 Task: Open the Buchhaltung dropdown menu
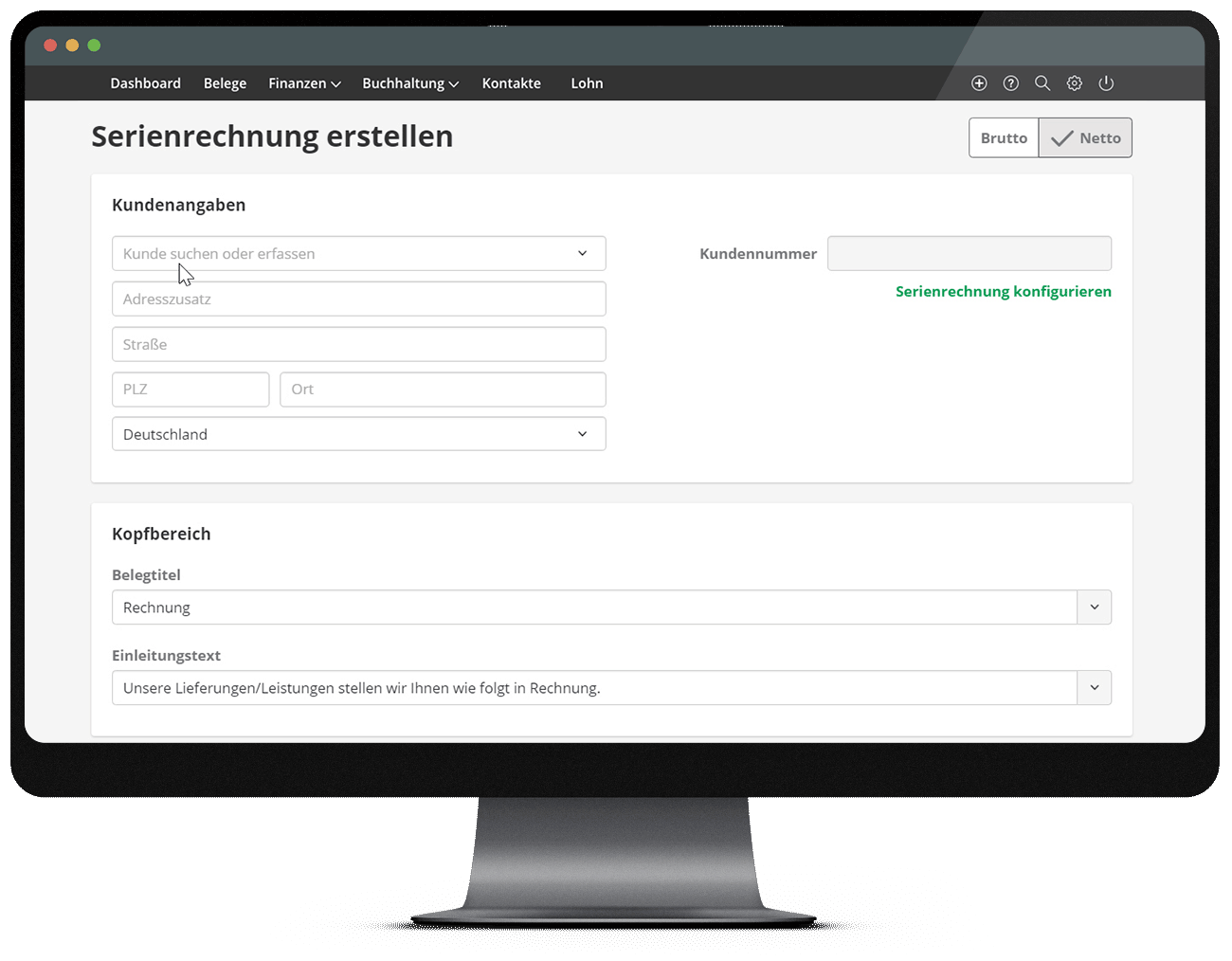pyautogui.click(x=409, y=83)
